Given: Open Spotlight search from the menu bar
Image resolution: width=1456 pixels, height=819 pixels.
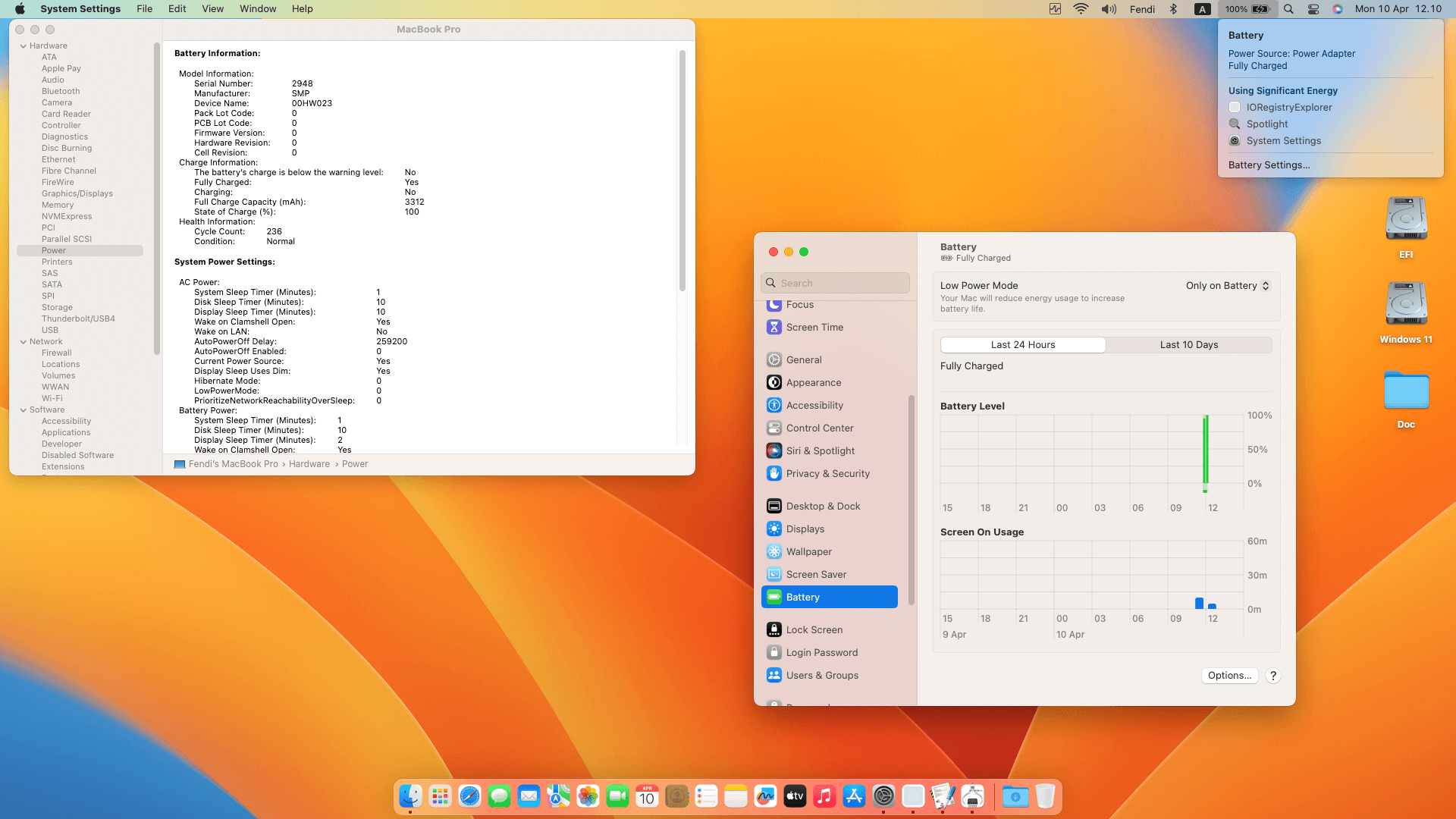Looking at the screenshot, I should click(x=1288, y=9).
